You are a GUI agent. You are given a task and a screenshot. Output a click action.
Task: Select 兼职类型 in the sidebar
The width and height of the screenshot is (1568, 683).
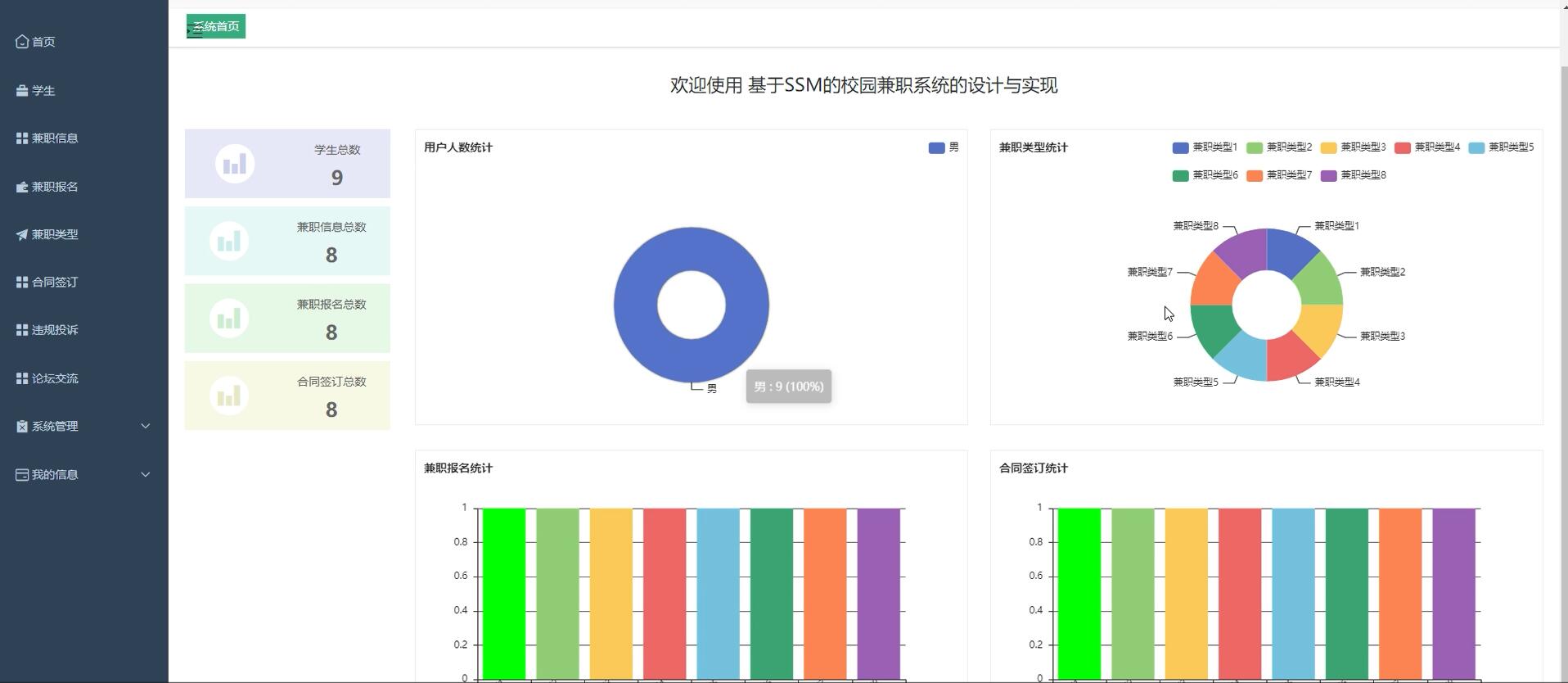tap(84, 234)
